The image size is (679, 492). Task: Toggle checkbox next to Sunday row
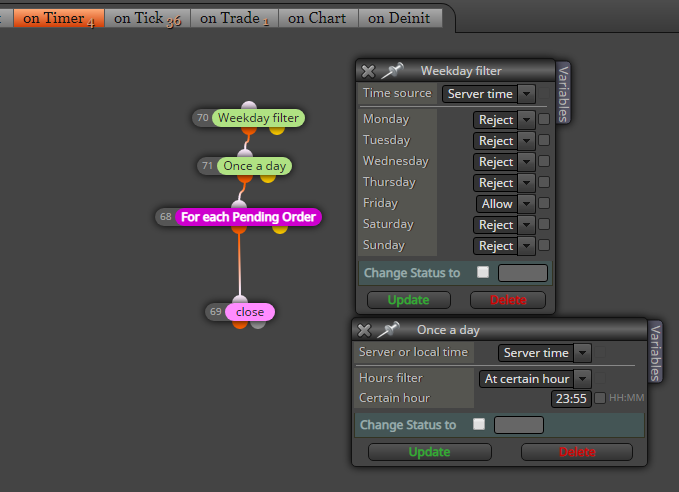(544, 245)
